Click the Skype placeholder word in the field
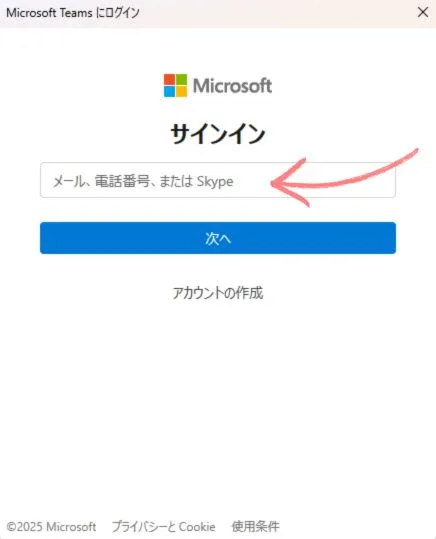Viewport: 436px width, 539px height. click(x=215, y=181)
